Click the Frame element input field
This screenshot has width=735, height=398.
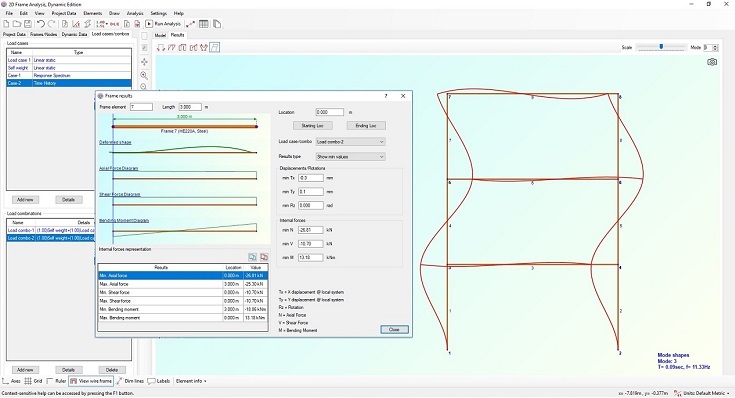coord(141,107)
